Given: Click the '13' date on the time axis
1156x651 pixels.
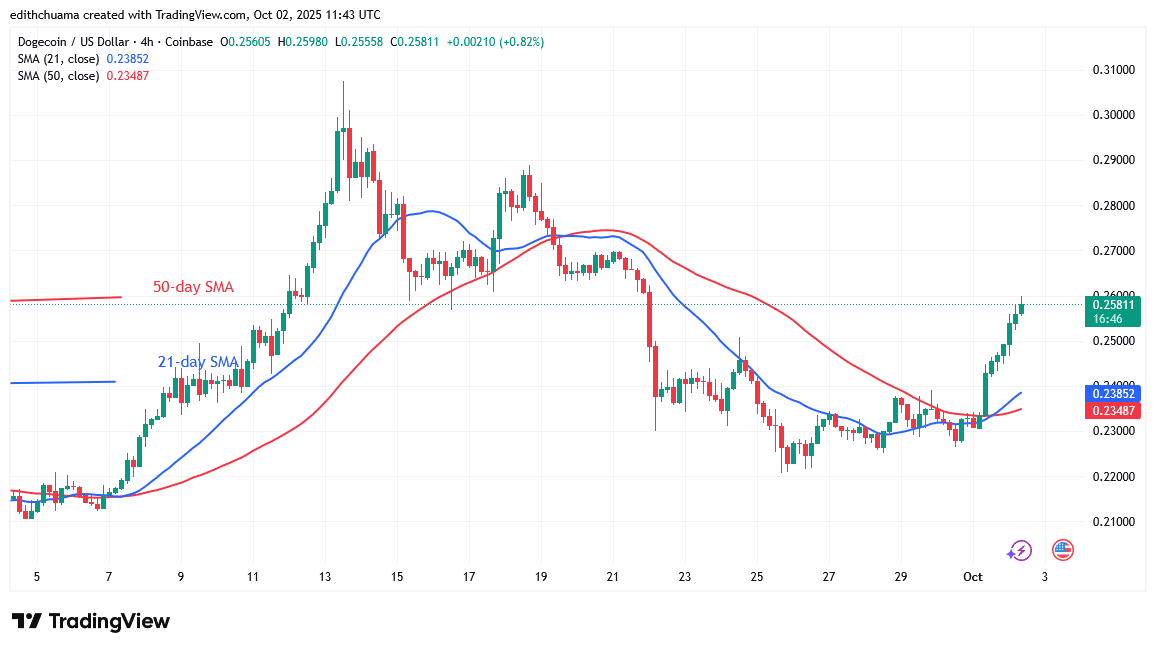Looking at the screenshot, I should coord(325,577).
